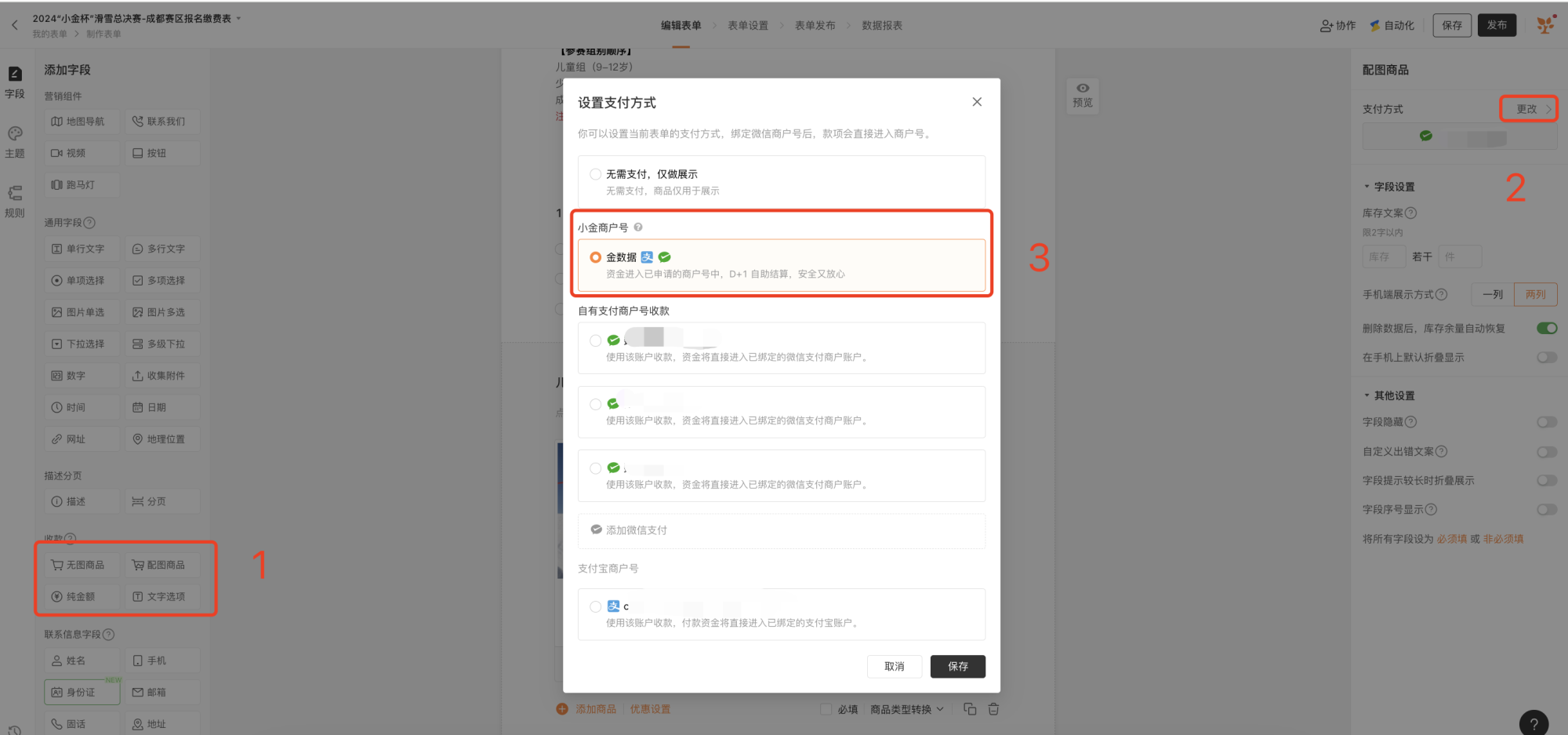Add the 无图商品 product without image field
This screenshot has width=1568, height=735.
click(82, 565)
